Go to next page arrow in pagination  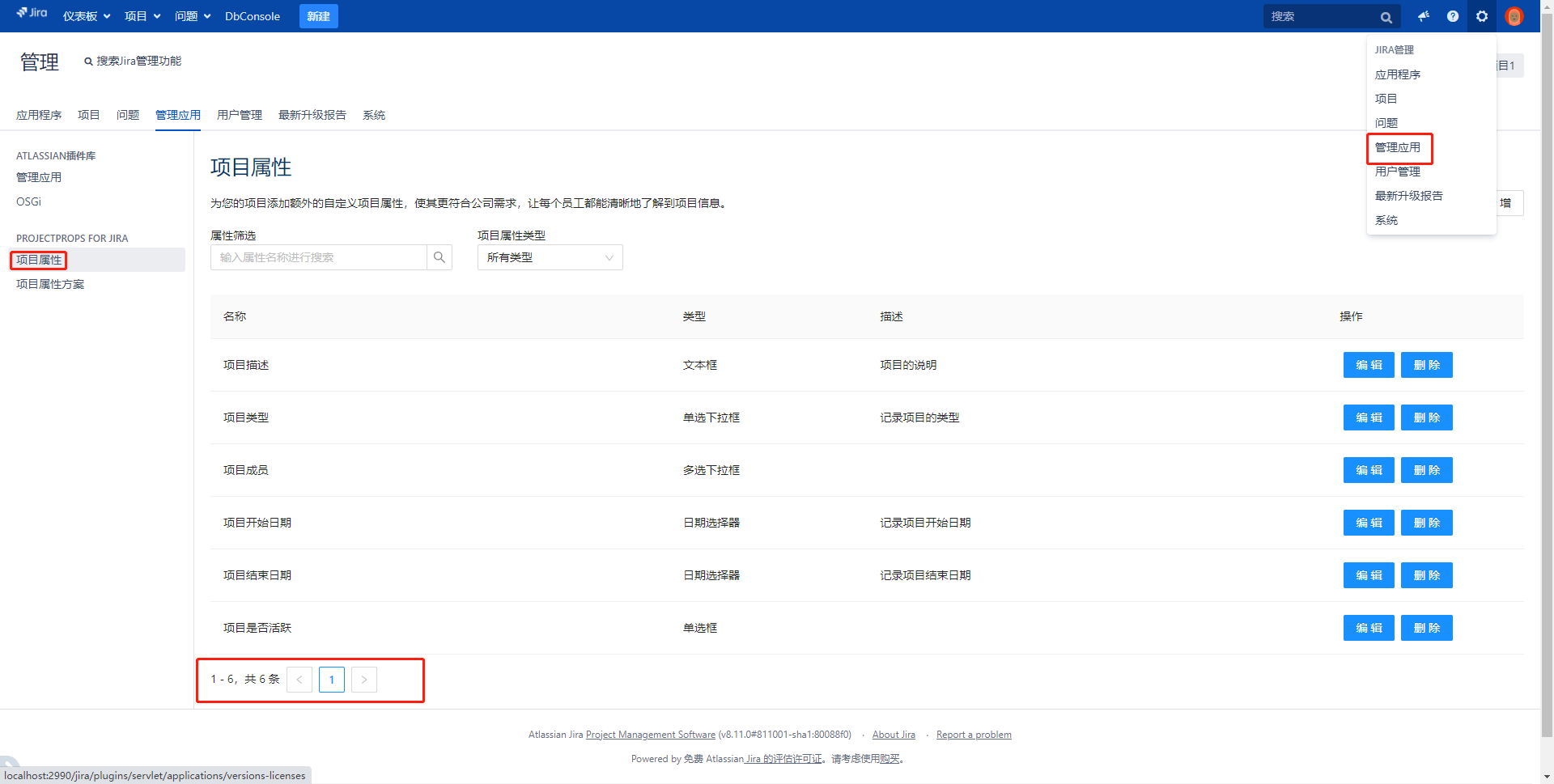click(364, 680)
